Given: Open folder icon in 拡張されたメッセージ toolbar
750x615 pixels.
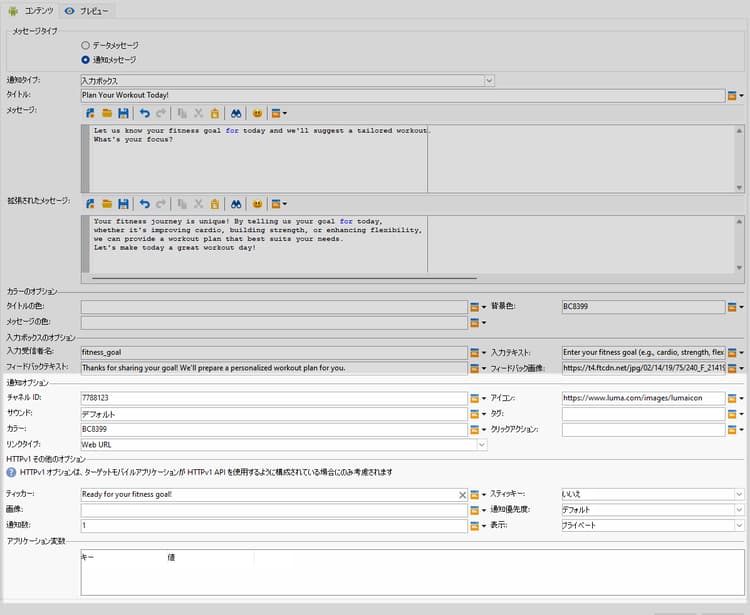Looking at the screenshot, I should (x=107, y=204).
